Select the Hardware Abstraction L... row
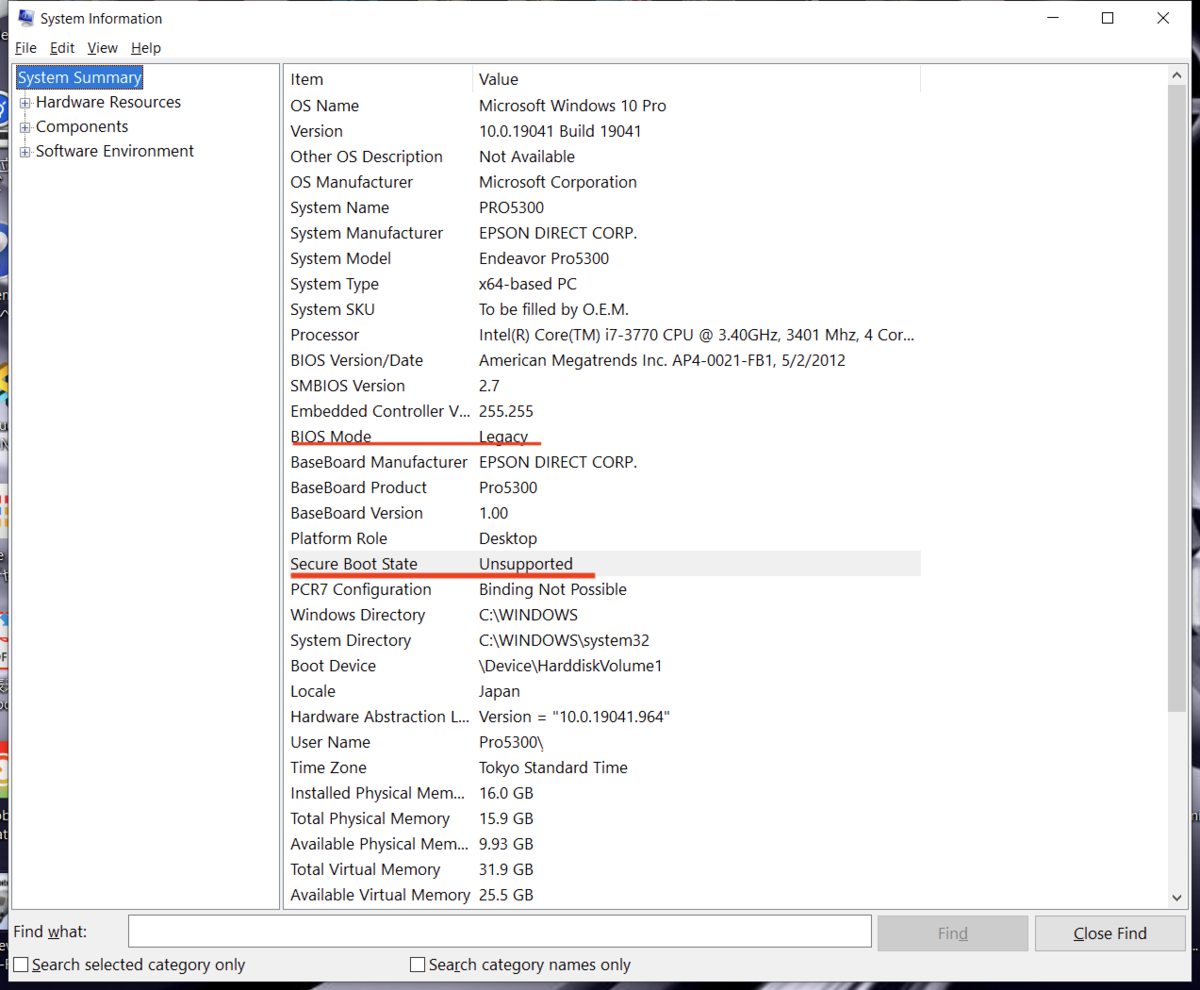1200x990 pixels. click(x=604, y=717)
